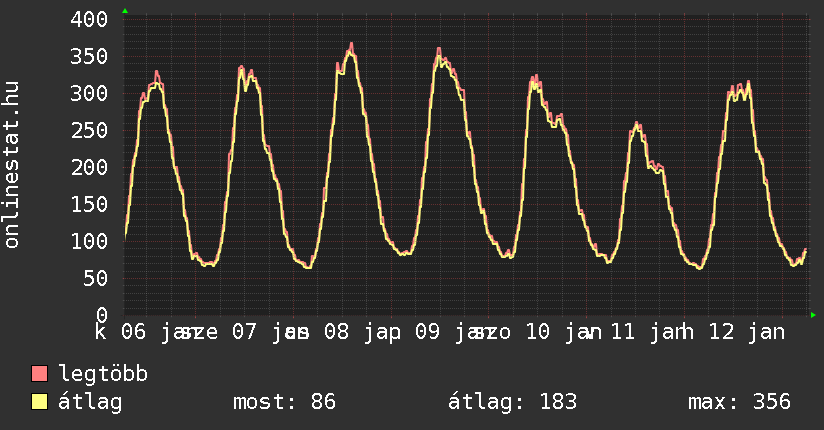Select the legtöbb legend label

[x=104, y=375]
